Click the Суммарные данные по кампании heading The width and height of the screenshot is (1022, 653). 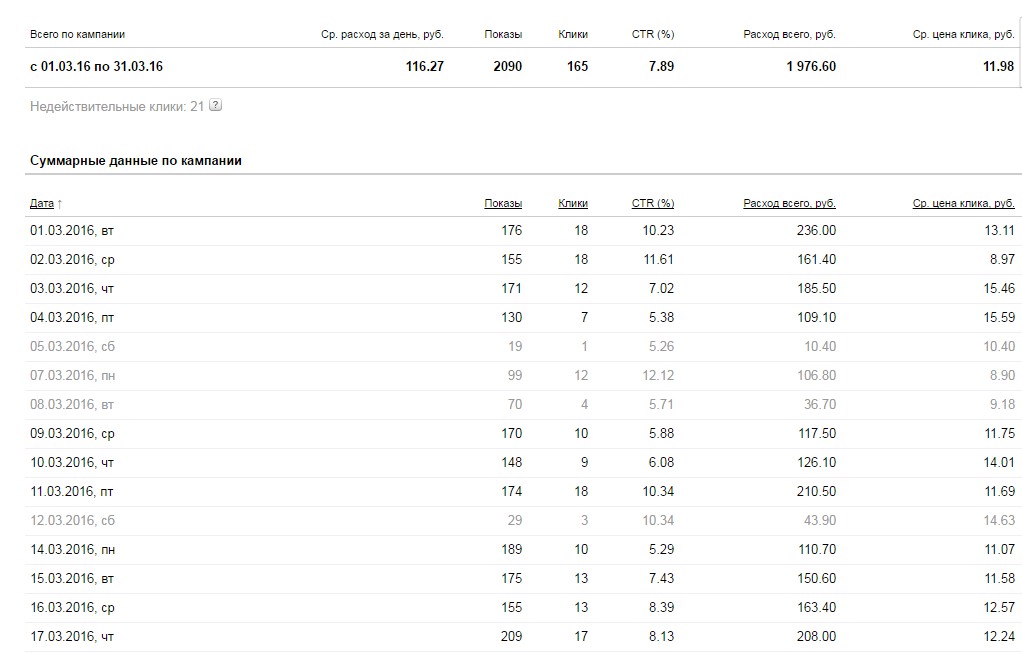[x=136, y=161]
